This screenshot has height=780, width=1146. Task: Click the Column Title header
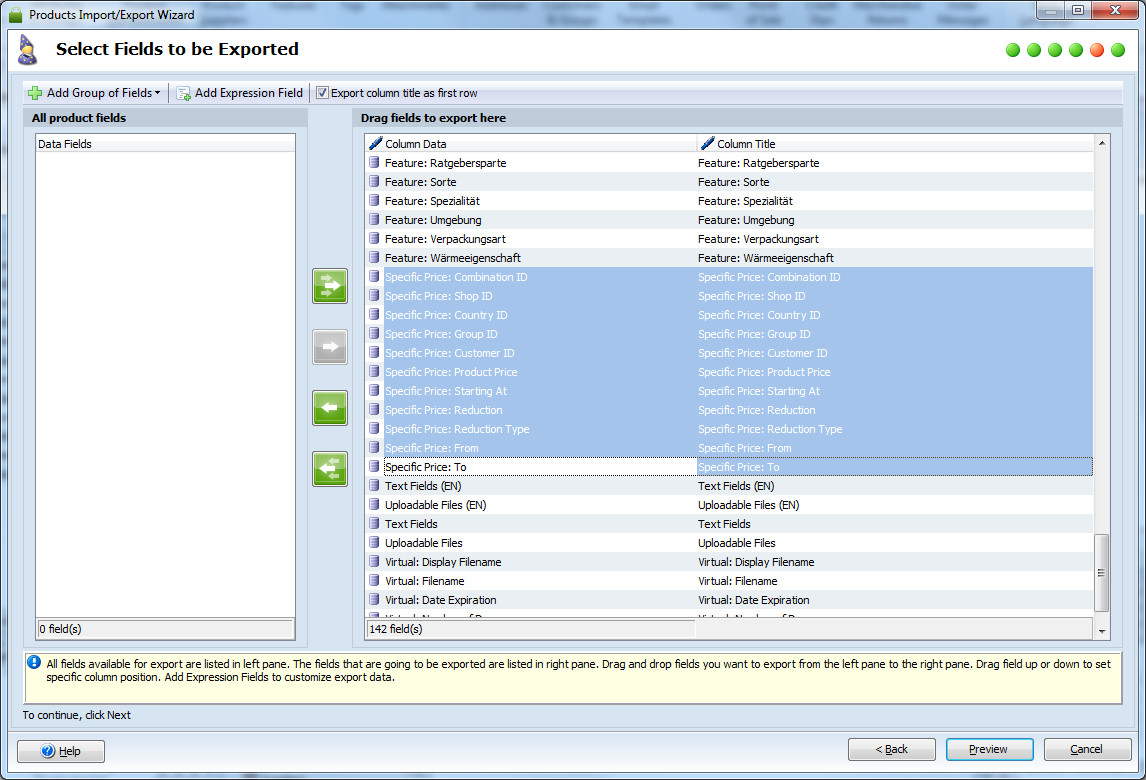point(895,143)
